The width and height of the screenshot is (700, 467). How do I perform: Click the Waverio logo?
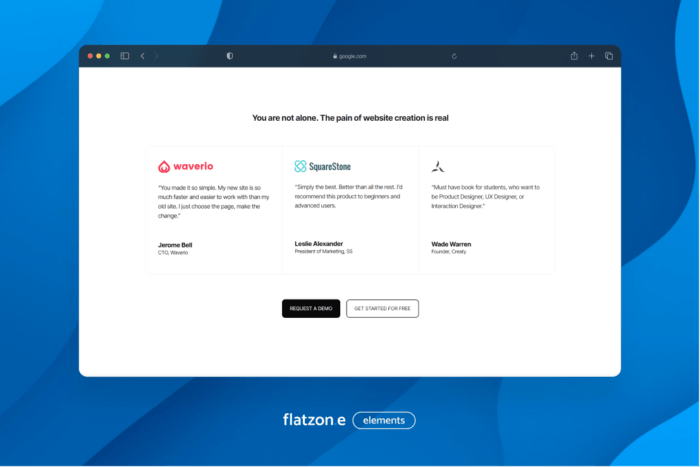coord(185,166)
